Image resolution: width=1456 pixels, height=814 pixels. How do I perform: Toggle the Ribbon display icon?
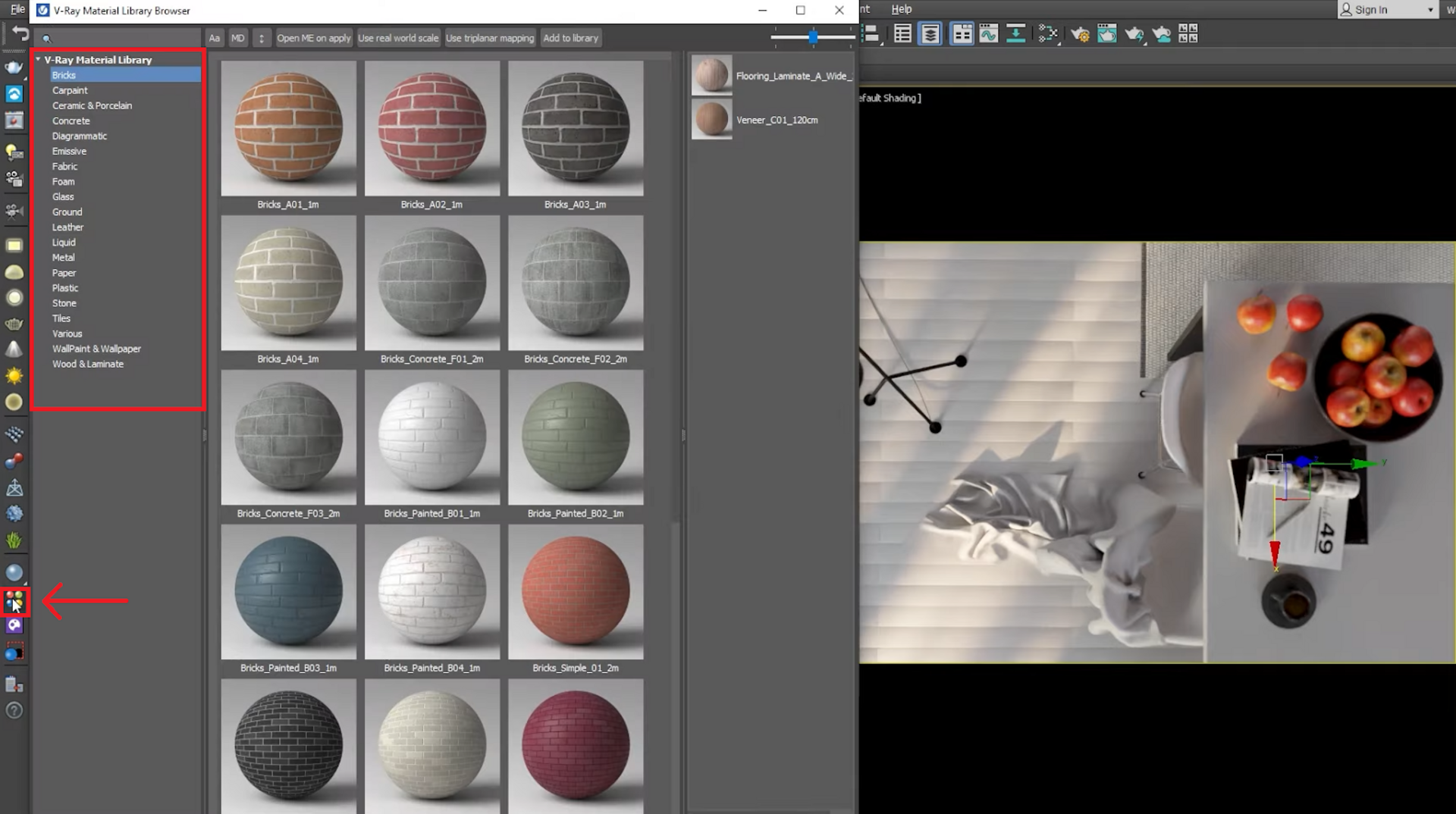tap(962, 34)
